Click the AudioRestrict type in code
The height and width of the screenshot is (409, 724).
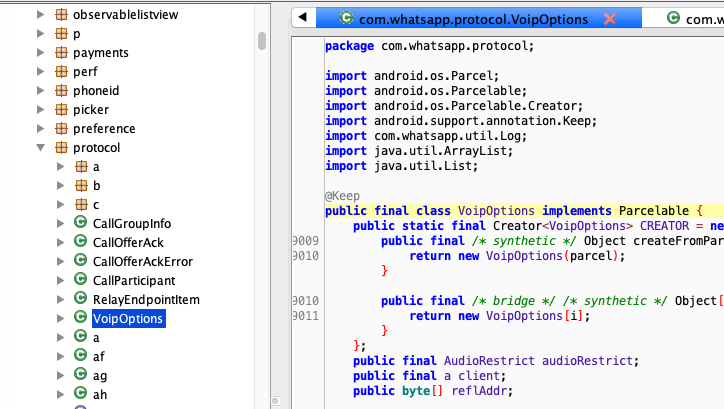click(489, 361)
